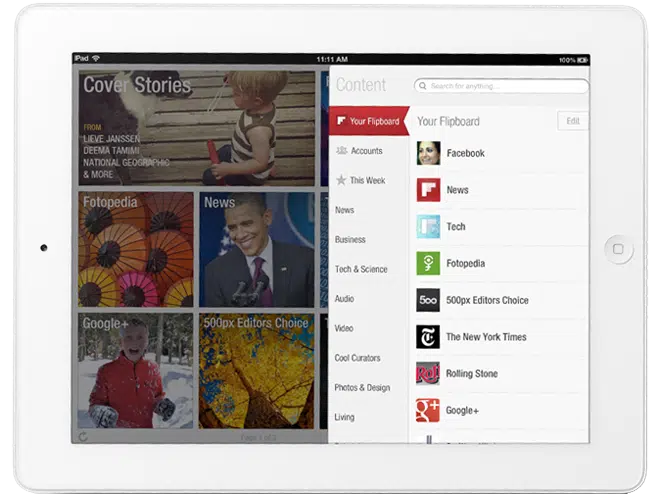
Task: Tap the Google+ label in list
Action: pos(462,410)
